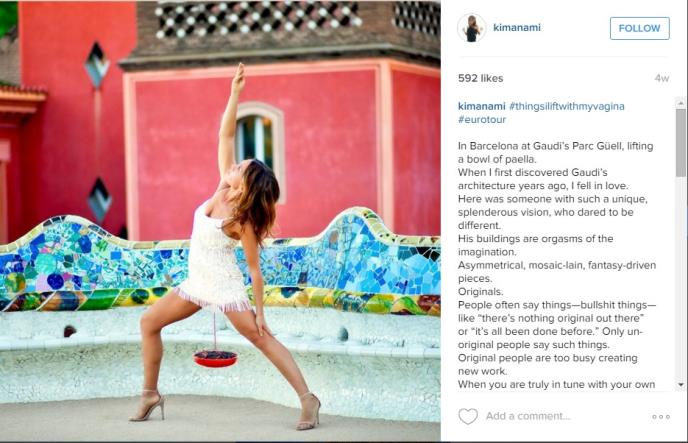
Task: Follow the kimanami account
Action: (x=640, y=28)
